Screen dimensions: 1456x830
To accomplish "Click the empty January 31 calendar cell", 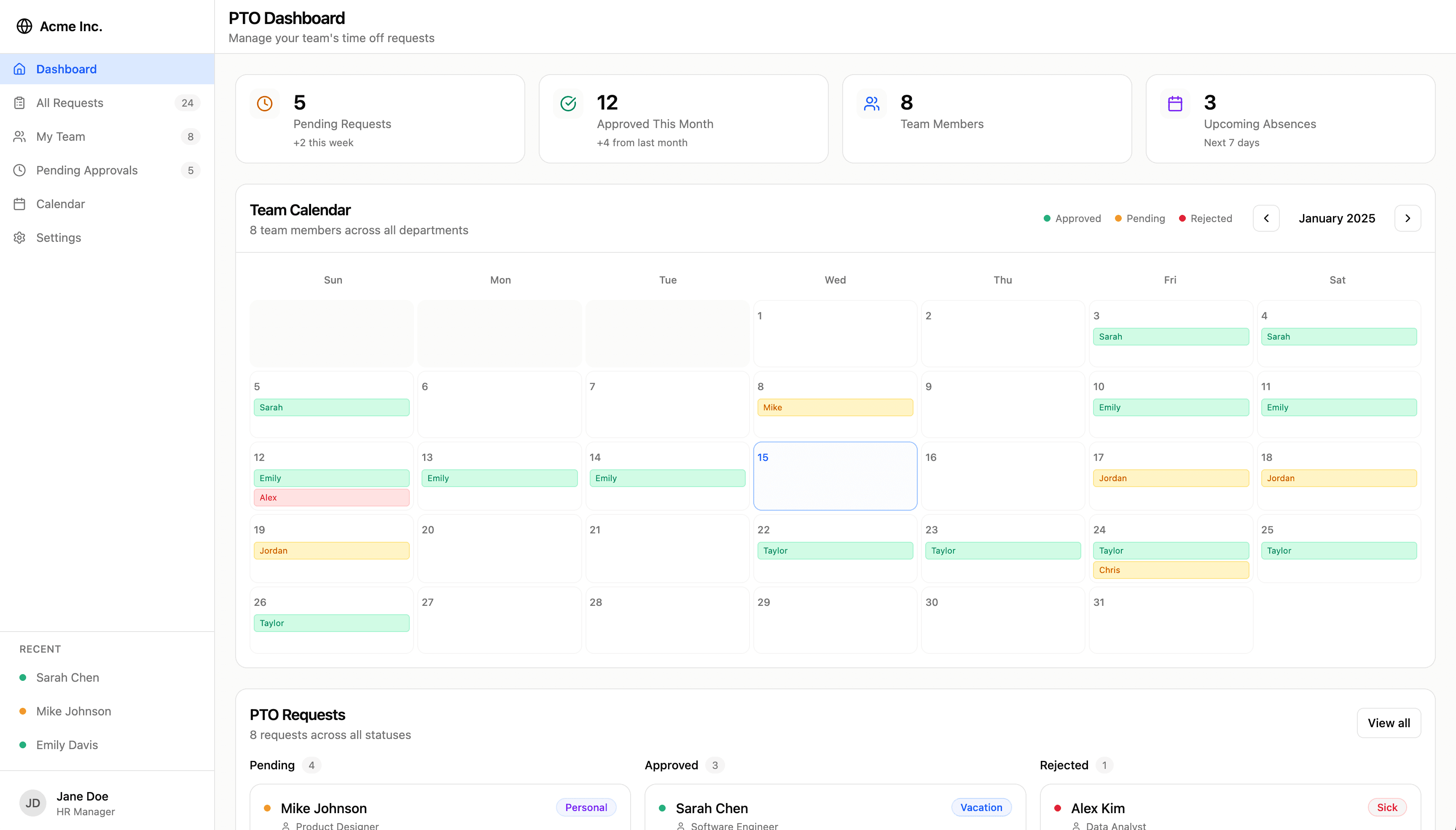I will click(x=1171, y=620).
